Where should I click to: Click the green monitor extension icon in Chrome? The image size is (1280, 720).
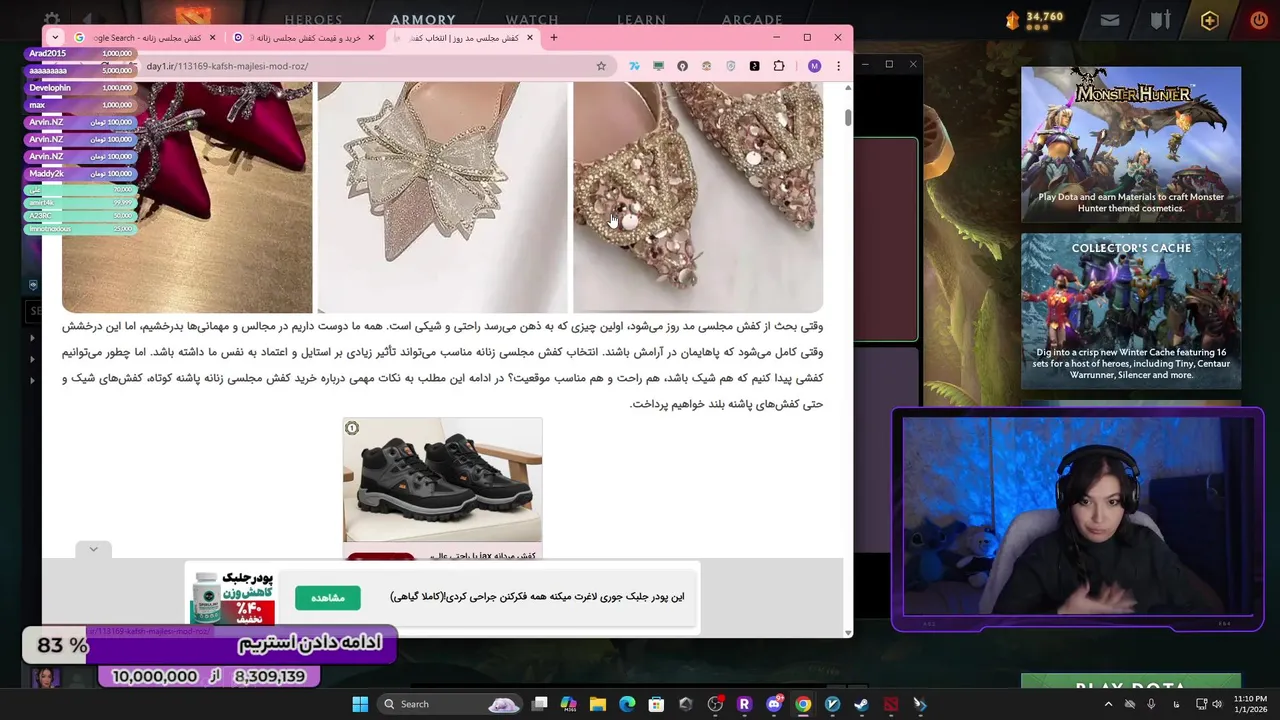pyautogui.click(x=658, y=66)
